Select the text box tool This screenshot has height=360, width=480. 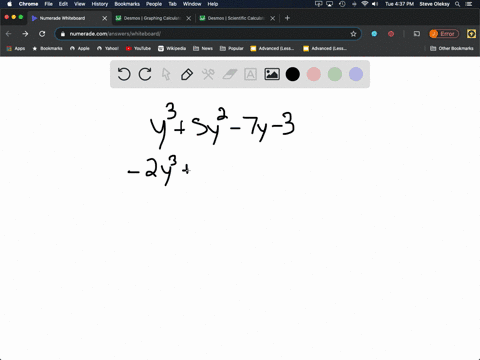[x=250, y=74]
